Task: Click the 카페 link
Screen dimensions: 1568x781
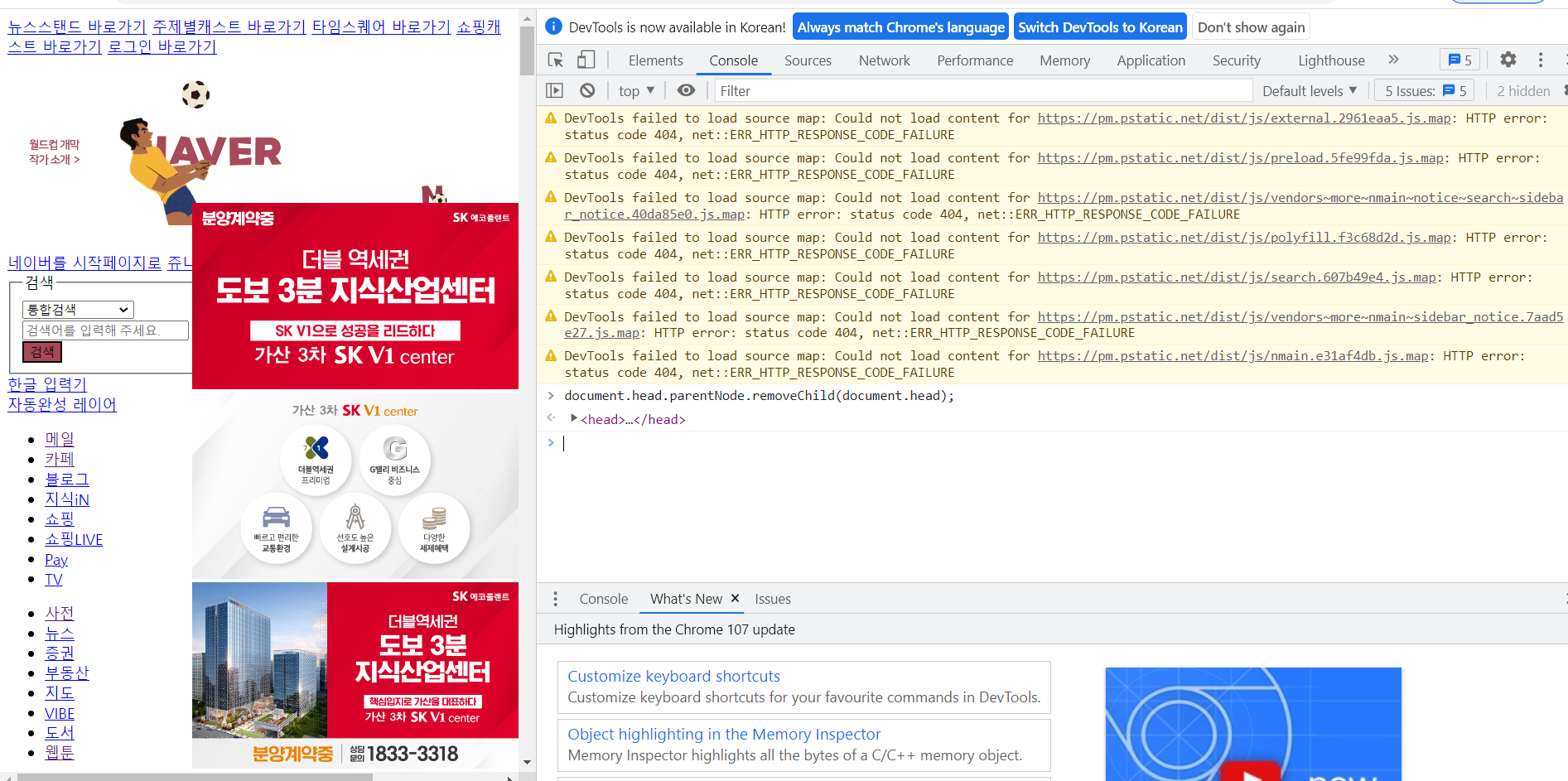Action: coord(60,459)
